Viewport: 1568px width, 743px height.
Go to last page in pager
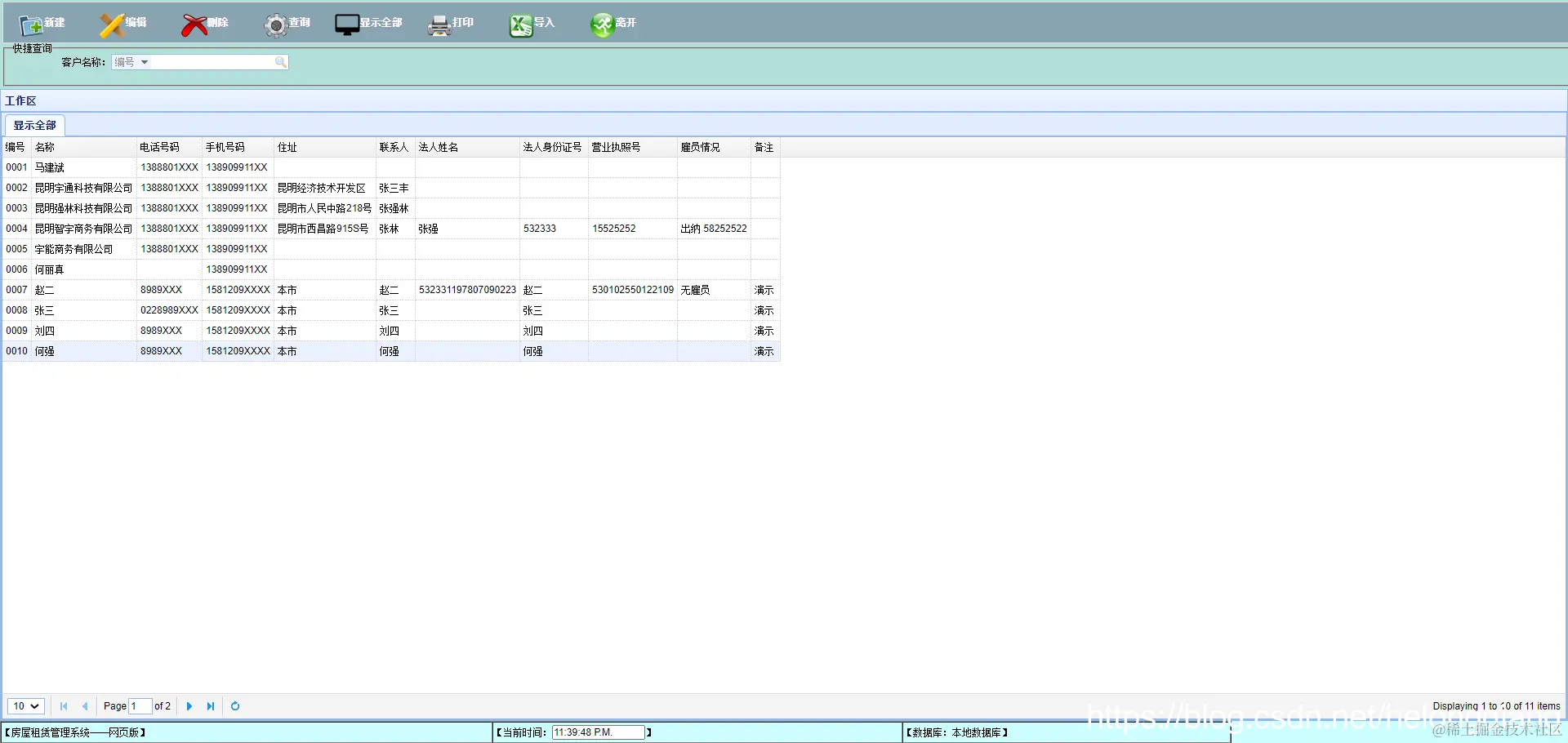[x=211, y=706]
